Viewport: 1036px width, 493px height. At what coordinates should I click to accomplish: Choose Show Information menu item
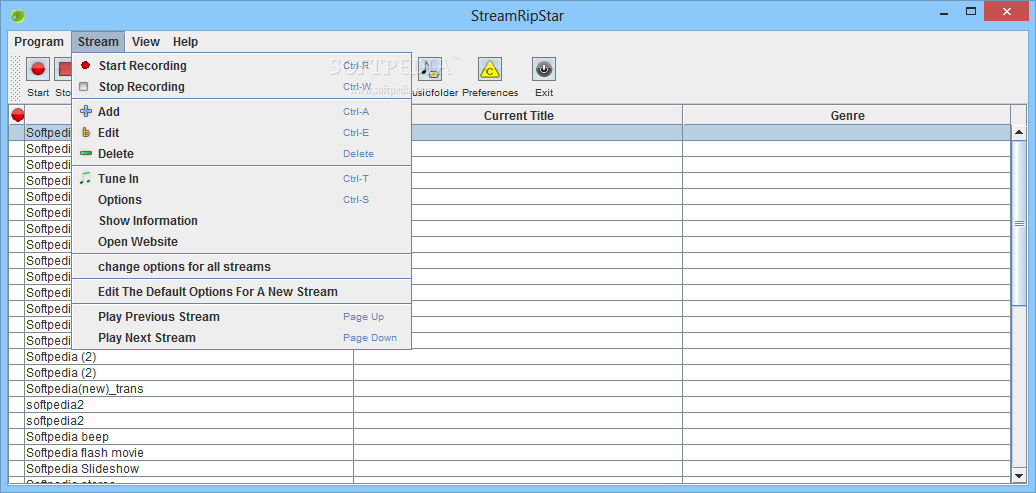[x=241, y=221]
